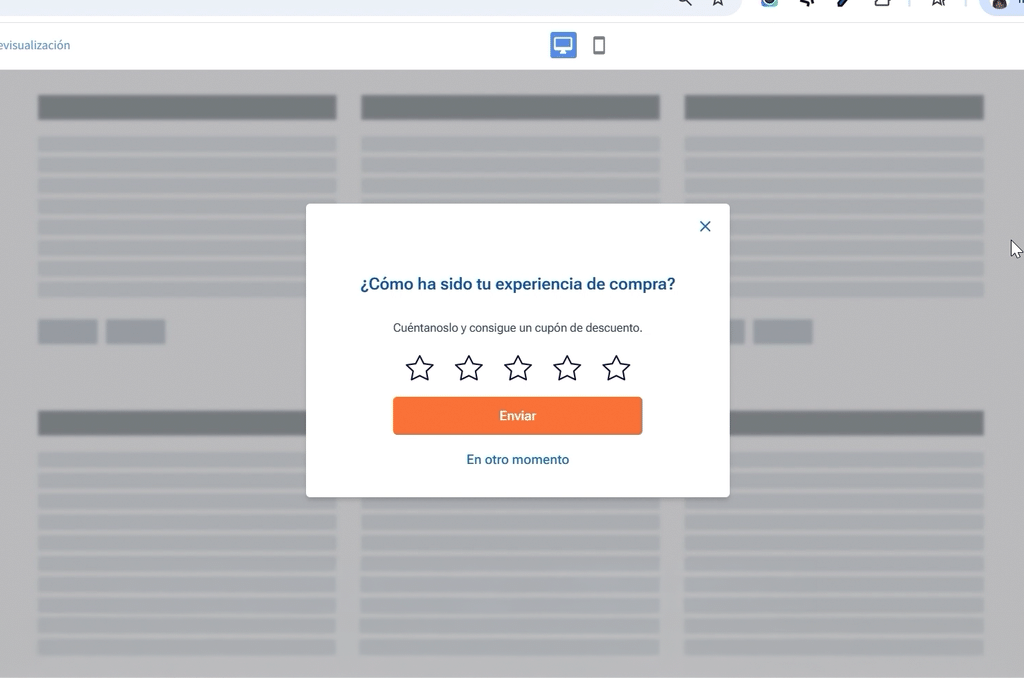Choose the third rating star
The width and height of the screenshot is (1024, 678).
point(518,368)
